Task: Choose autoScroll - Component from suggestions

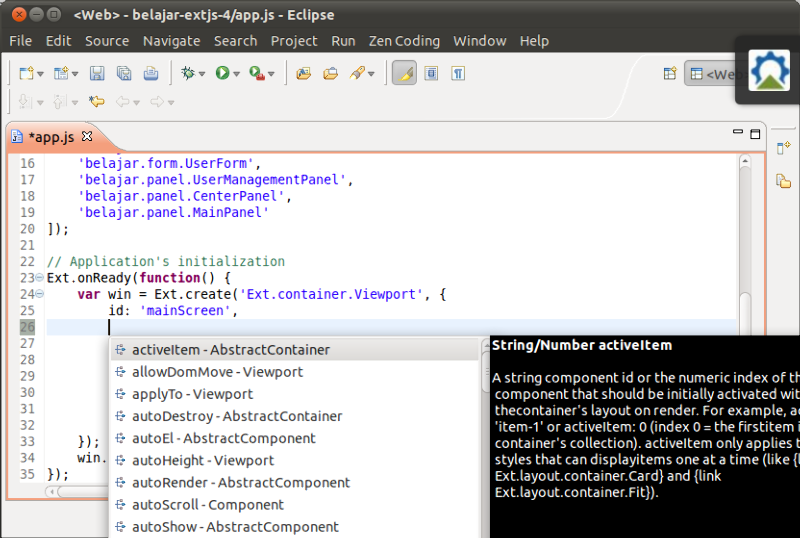Action: point(207,504)
